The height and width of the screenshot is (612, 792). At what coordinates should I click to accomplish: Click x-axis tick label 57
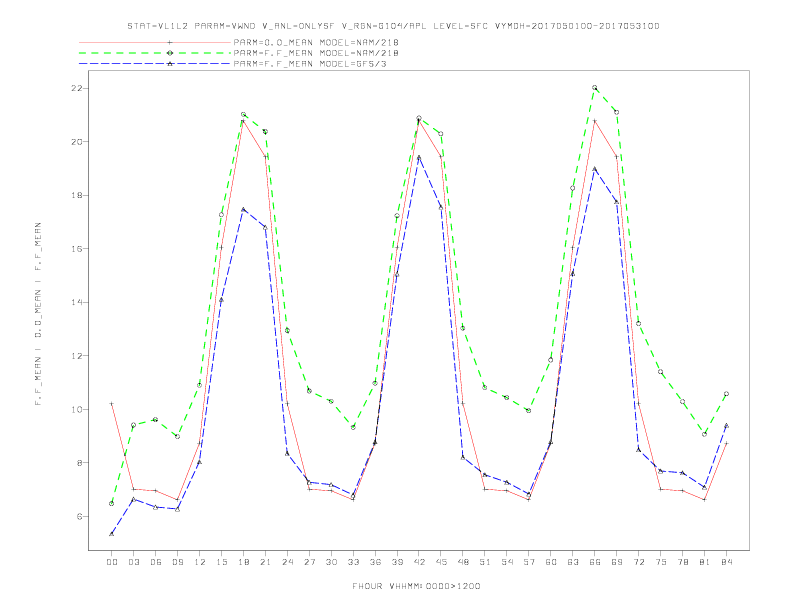click(x=529, y=562)
